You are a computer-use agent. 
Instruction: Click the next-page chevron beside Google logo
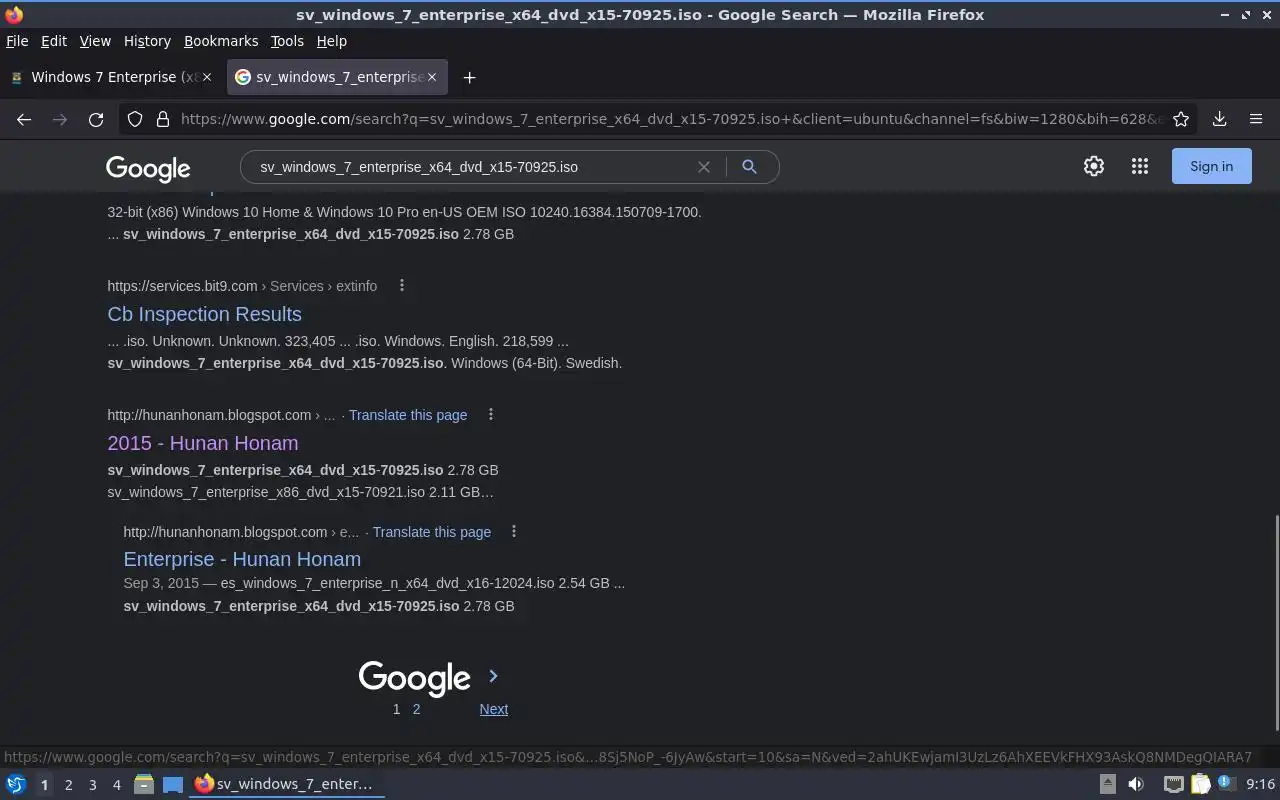493,676
